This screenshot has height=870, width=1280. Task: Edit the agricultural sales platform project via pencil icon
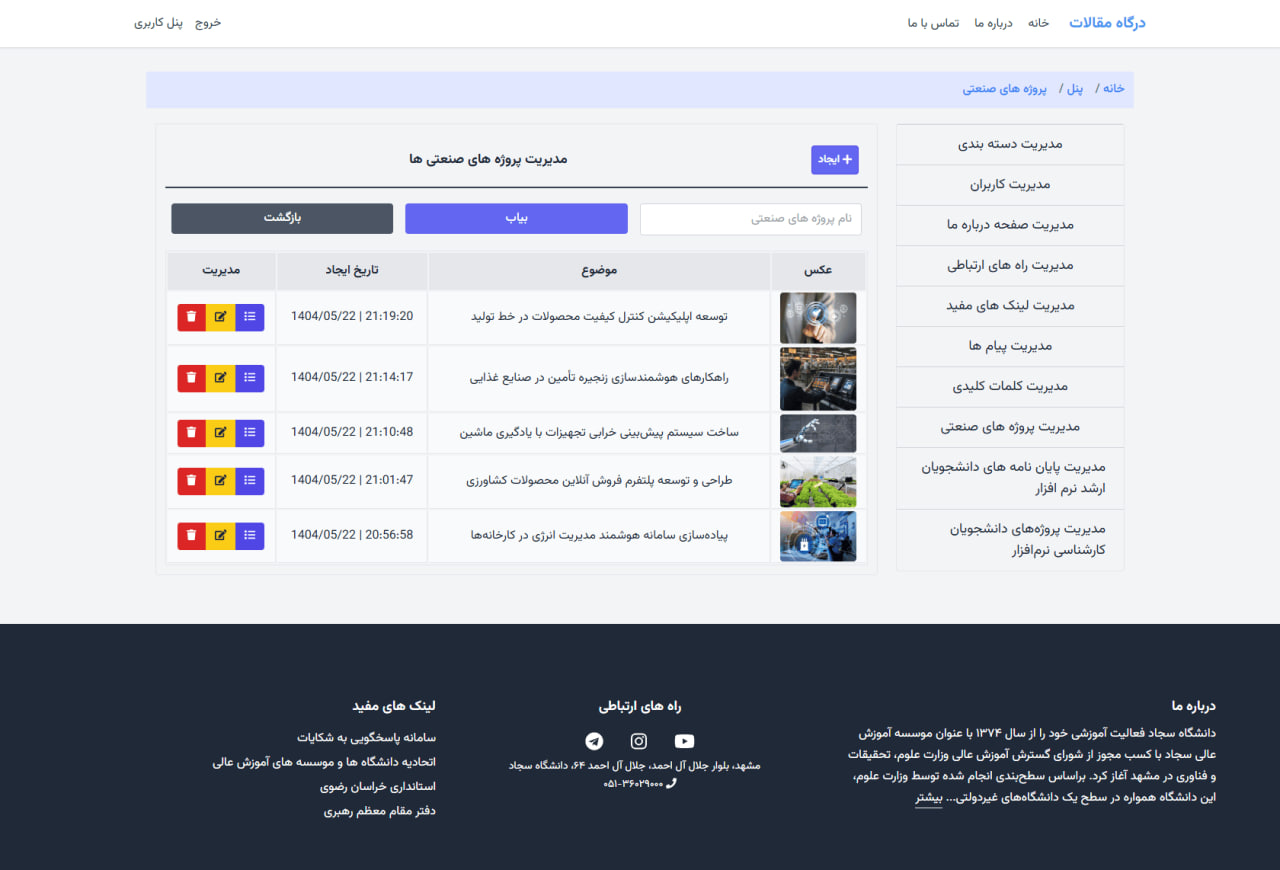click(220, 481)
